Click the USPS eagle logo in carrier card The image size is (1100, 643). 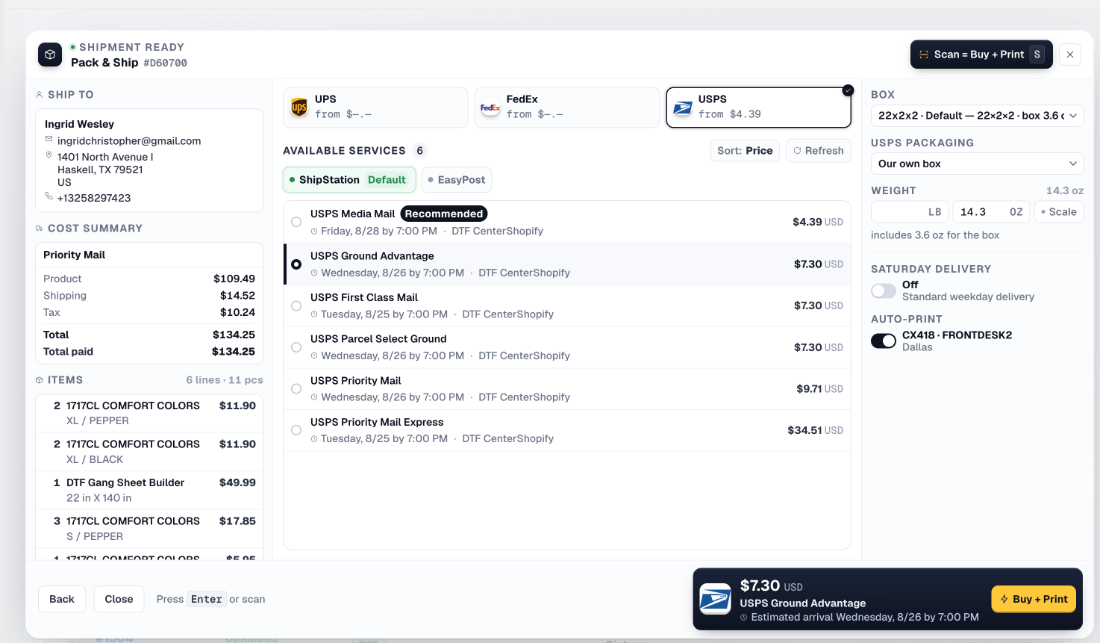(682, 107)
